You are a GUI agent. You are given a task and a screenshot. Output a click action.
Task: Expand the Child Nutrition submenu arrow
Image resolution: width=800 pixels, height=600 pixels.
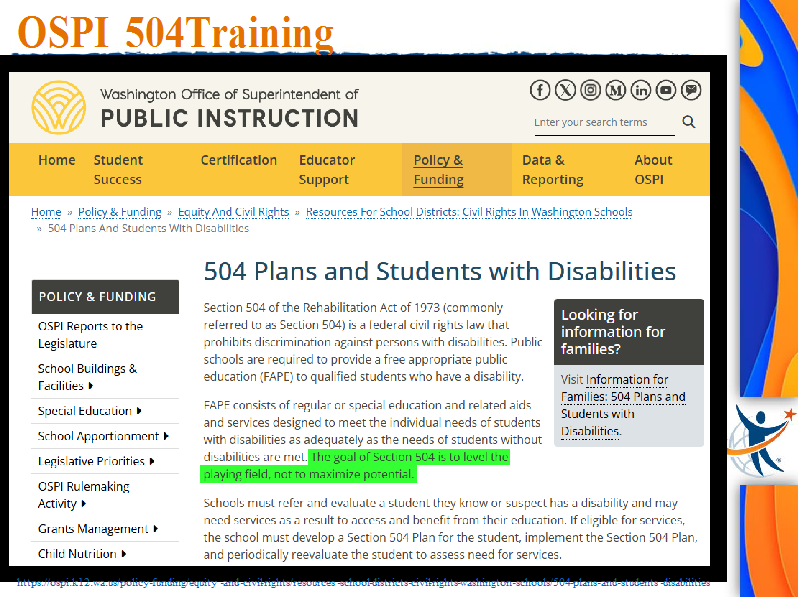coord(124,554)
